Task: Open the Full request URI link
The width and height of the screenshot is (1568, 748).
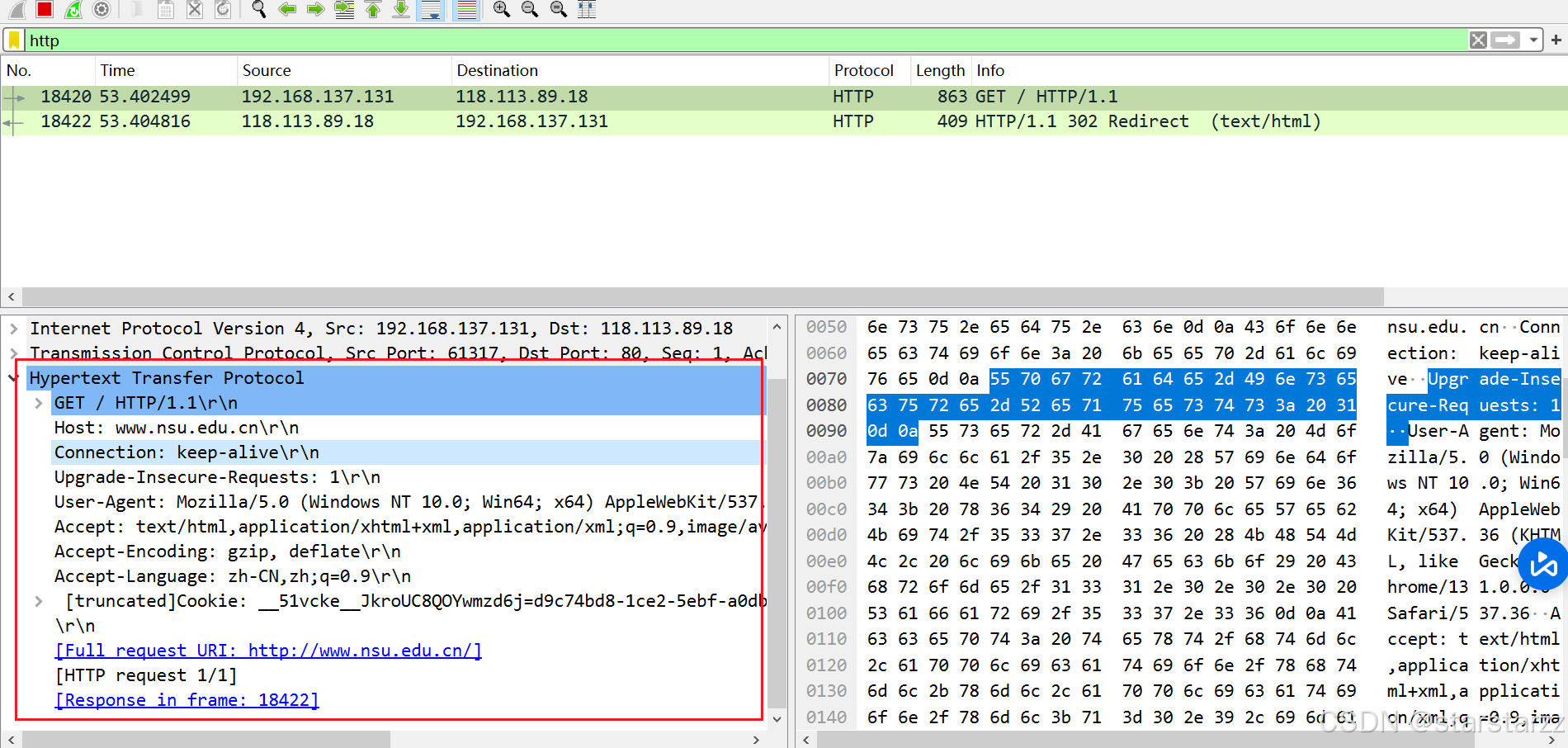Action: [x=268, y=651]
